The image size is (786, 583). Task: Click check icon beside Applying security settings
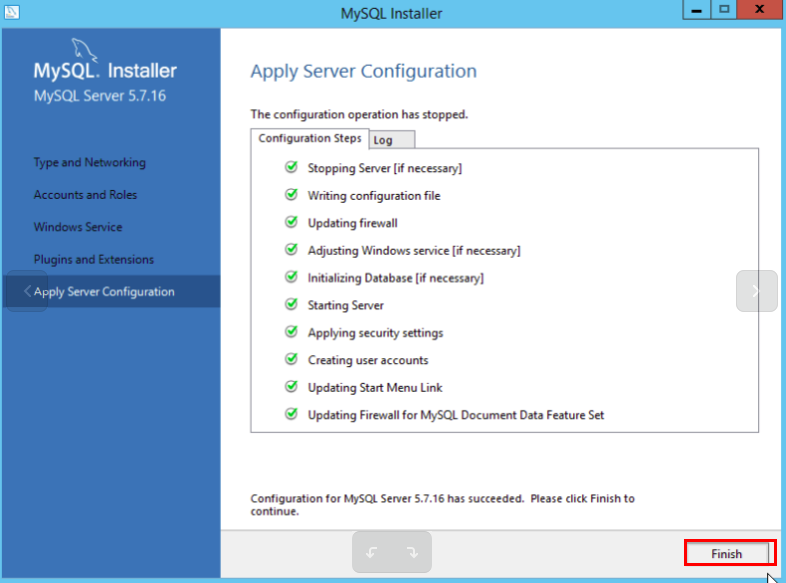click(x=291, y=331)
